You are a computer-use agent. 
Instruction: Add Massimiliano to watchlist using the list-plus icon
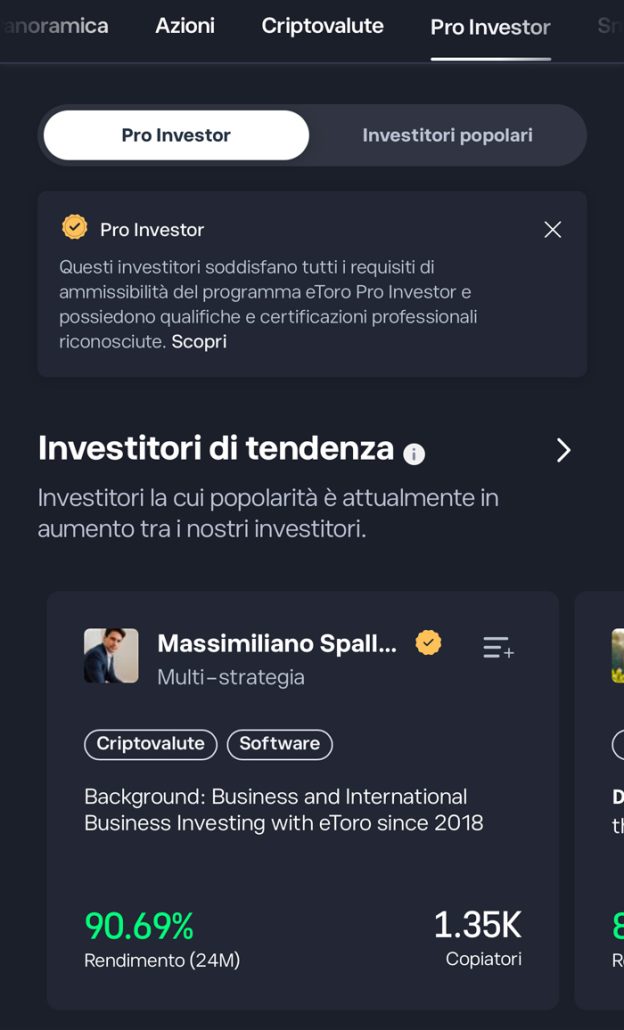coord(499,648)
